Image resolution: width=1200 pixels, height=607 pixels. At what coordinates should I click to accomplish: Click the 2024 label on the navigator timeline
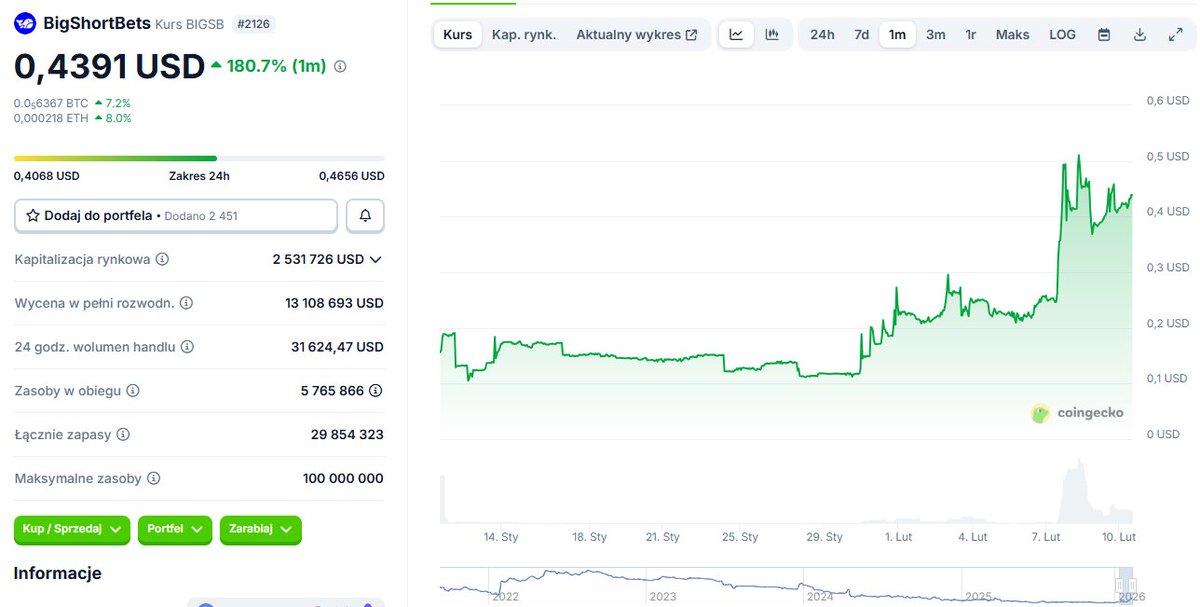coord(820,597)
